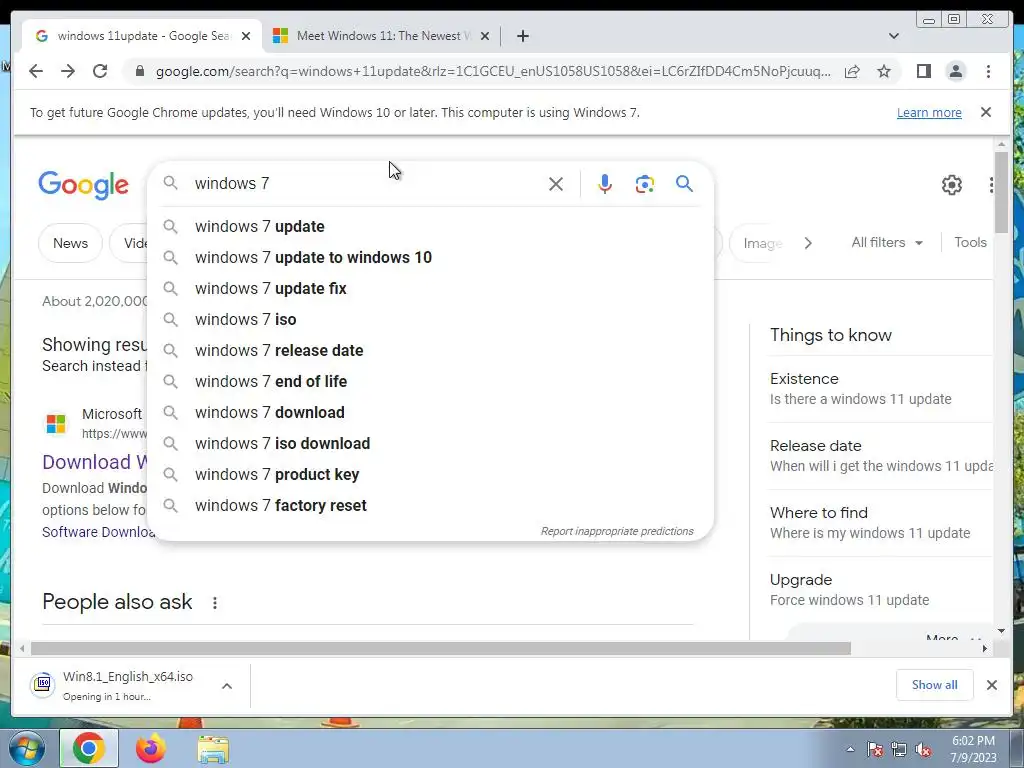Close the windows 11update Google tab
Viewport: 1024px width, 768px height.
[246, 37]
